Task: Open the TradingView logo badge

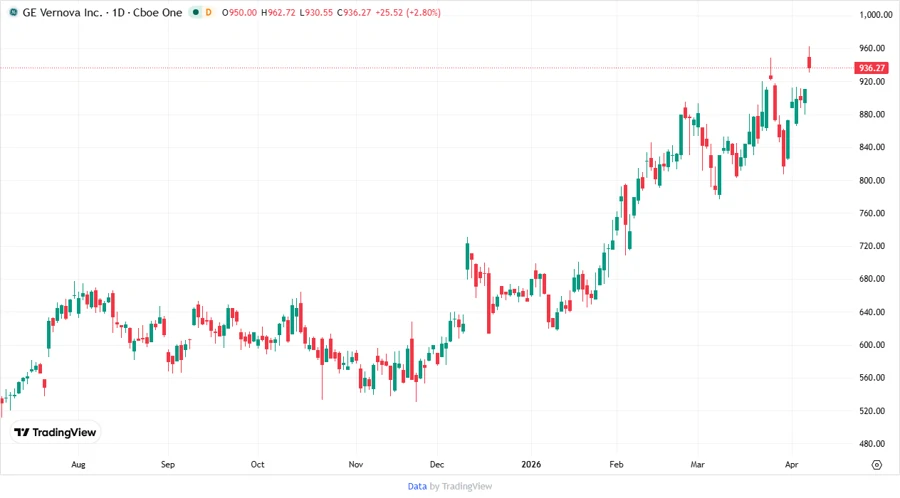Action: [55, 432]
